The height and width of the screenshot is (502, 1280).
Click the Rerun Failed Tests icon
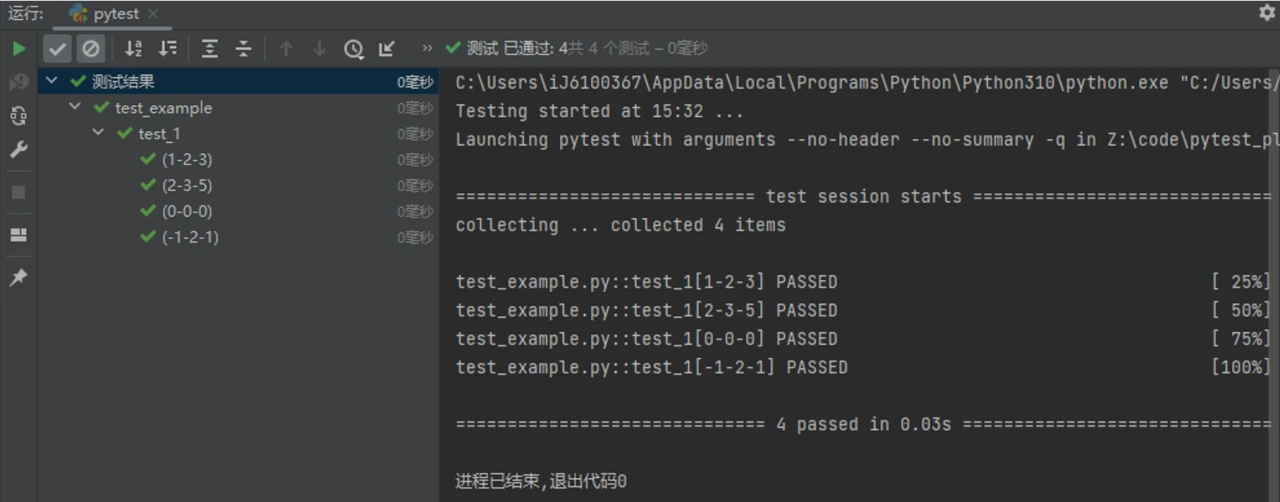point(18,82)
